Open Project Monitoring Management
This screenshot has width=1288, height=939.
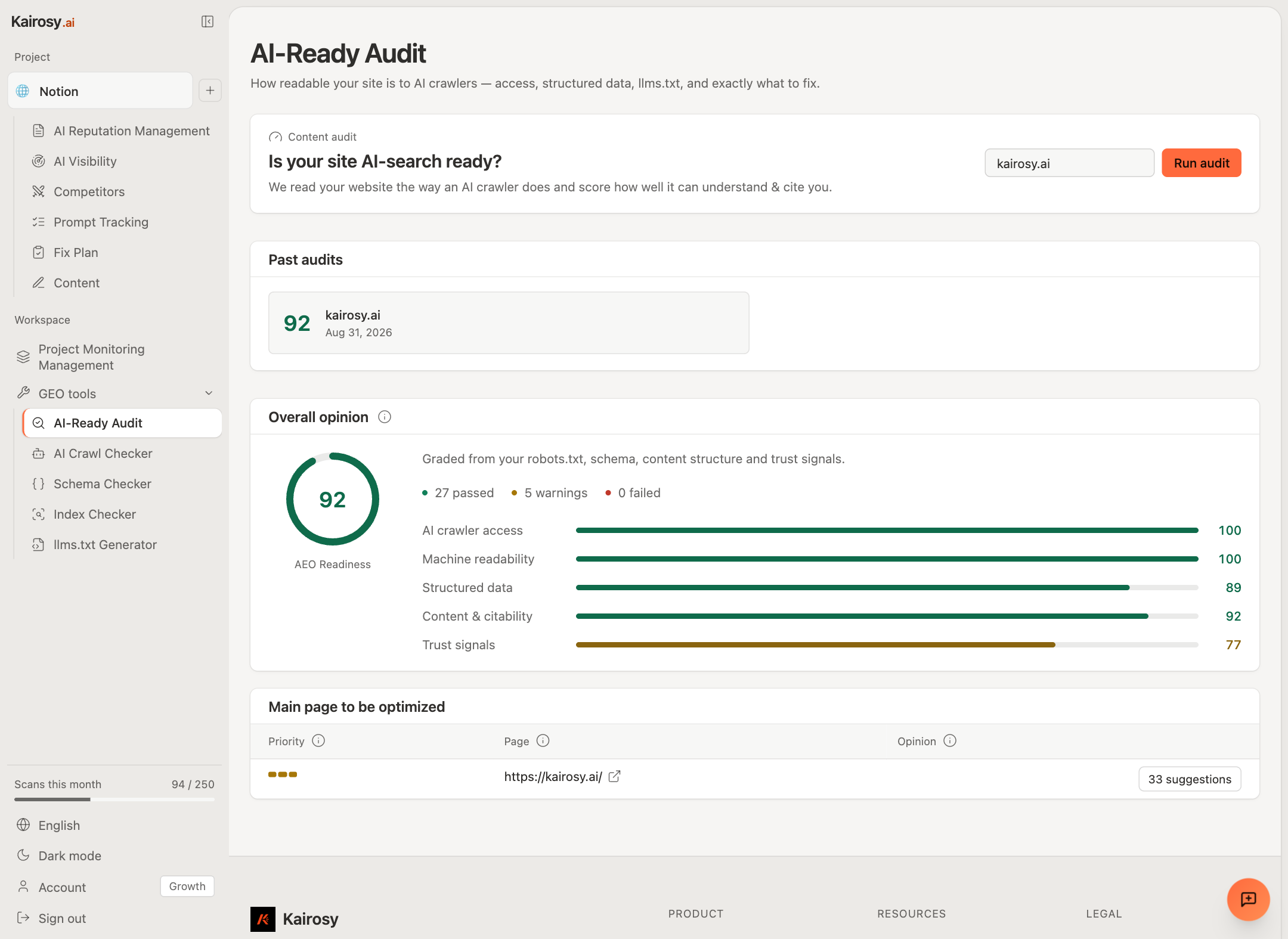[114, 357]
